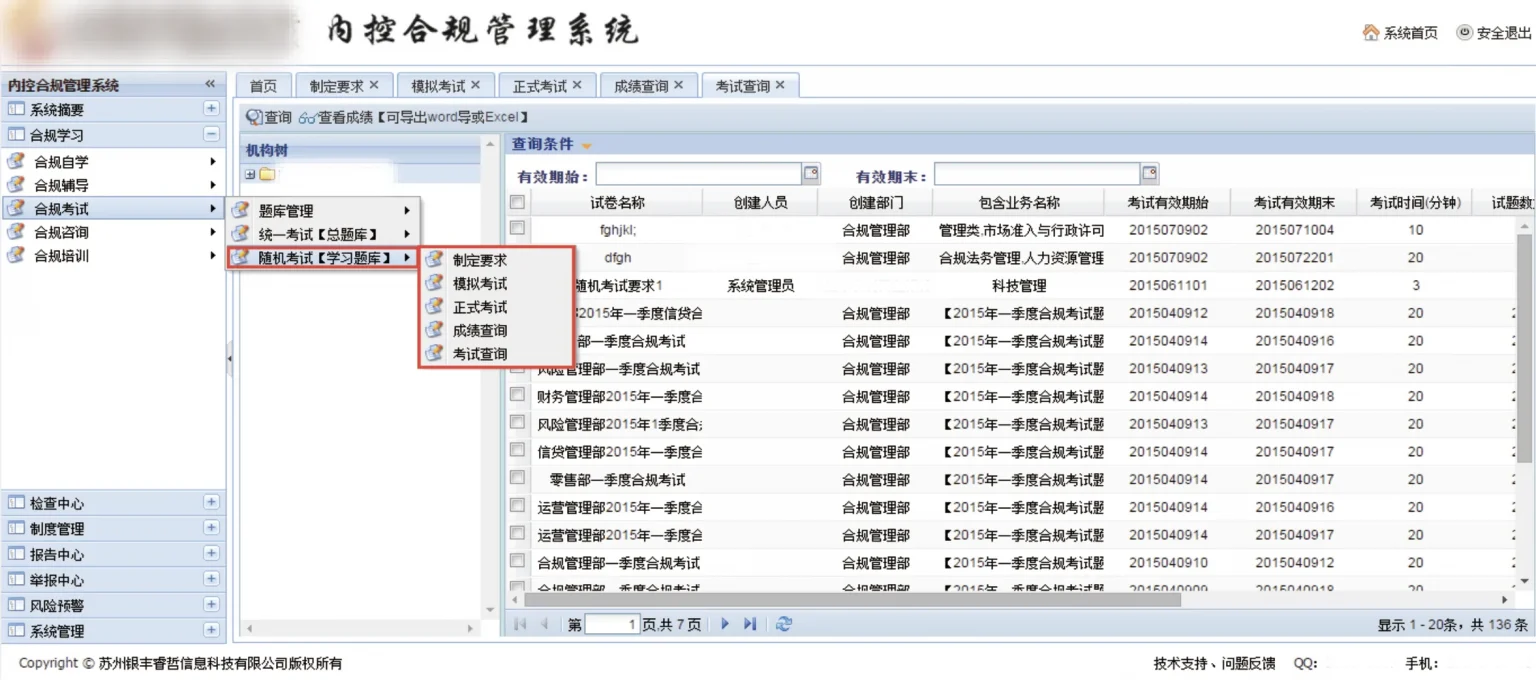Check the checkbox for 零售部一季度合规考试 row
The height and width of the screenshot is (680, 1536).
pyautogui.click(x=517, y=478)
